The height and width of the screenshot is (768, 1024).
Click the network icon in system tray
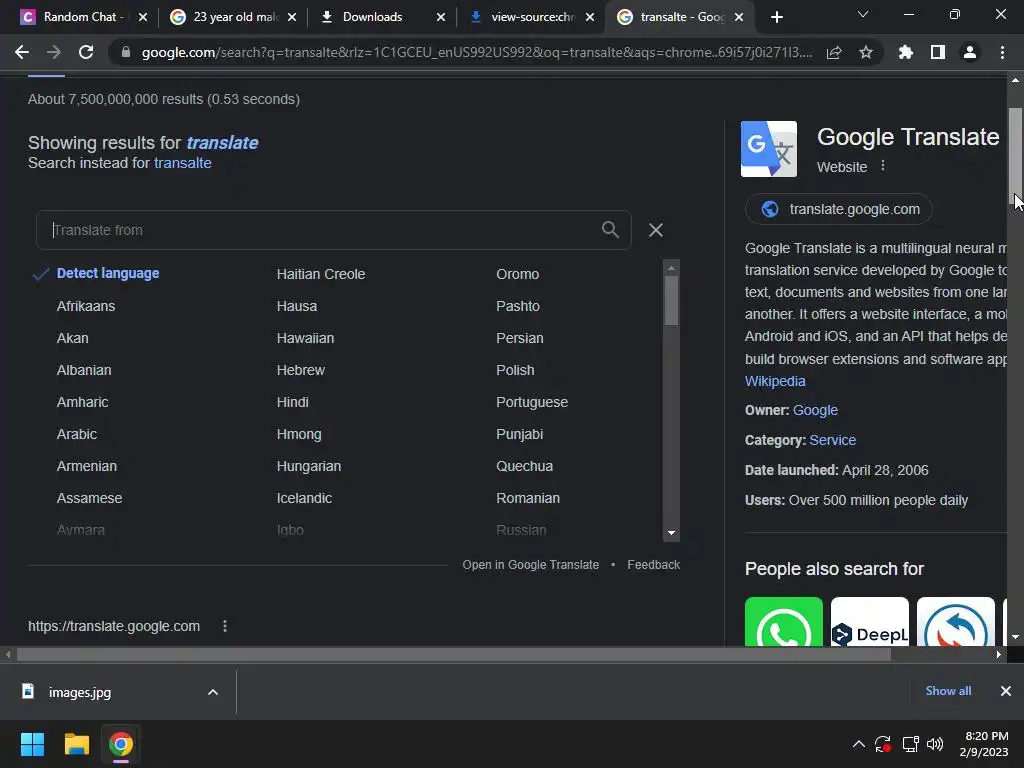point(910,744)
